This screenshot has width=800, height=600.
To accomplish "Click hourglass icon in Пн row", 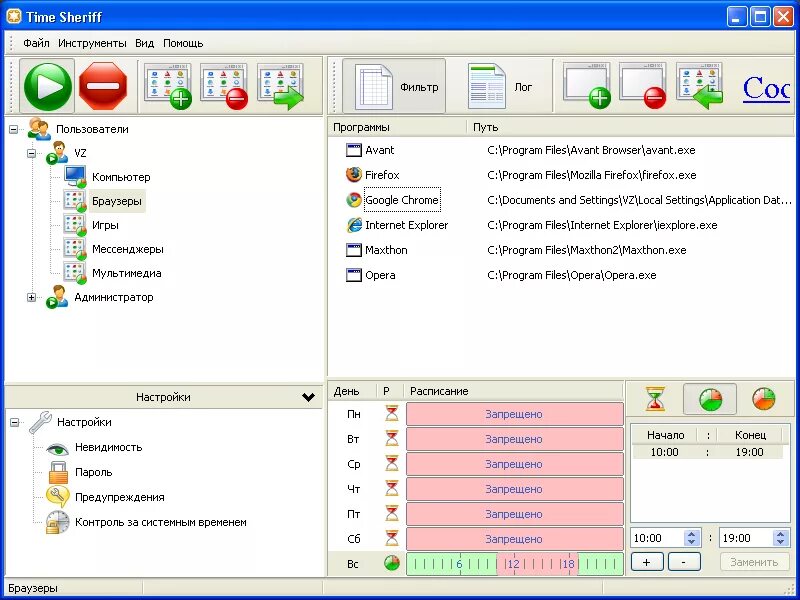I will pos(392,414).
